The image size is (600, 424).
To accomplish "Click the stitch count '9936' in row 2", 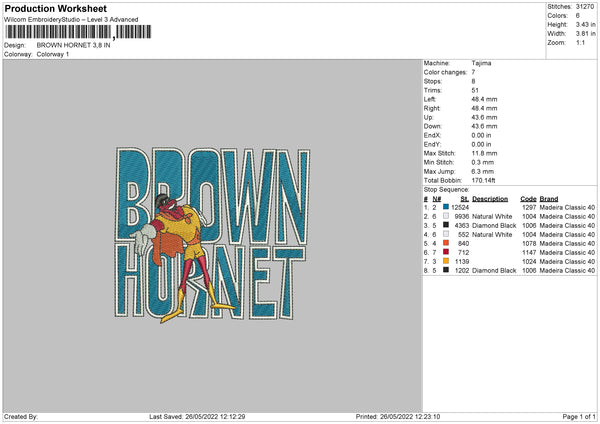I will pos(461,217).
